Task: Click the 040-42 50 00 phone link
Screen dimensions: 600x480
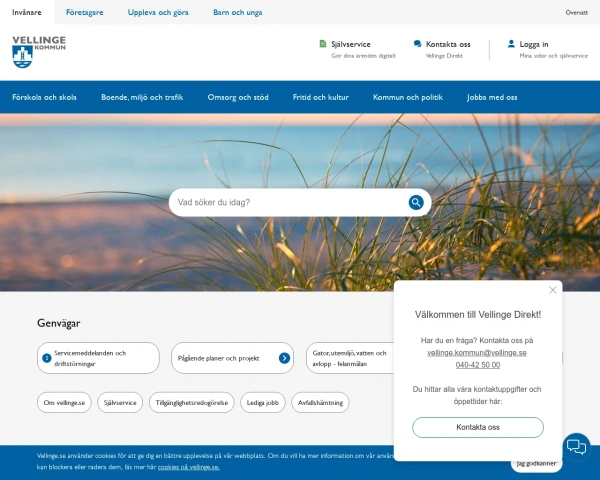Action: click(x=478, y=365)
